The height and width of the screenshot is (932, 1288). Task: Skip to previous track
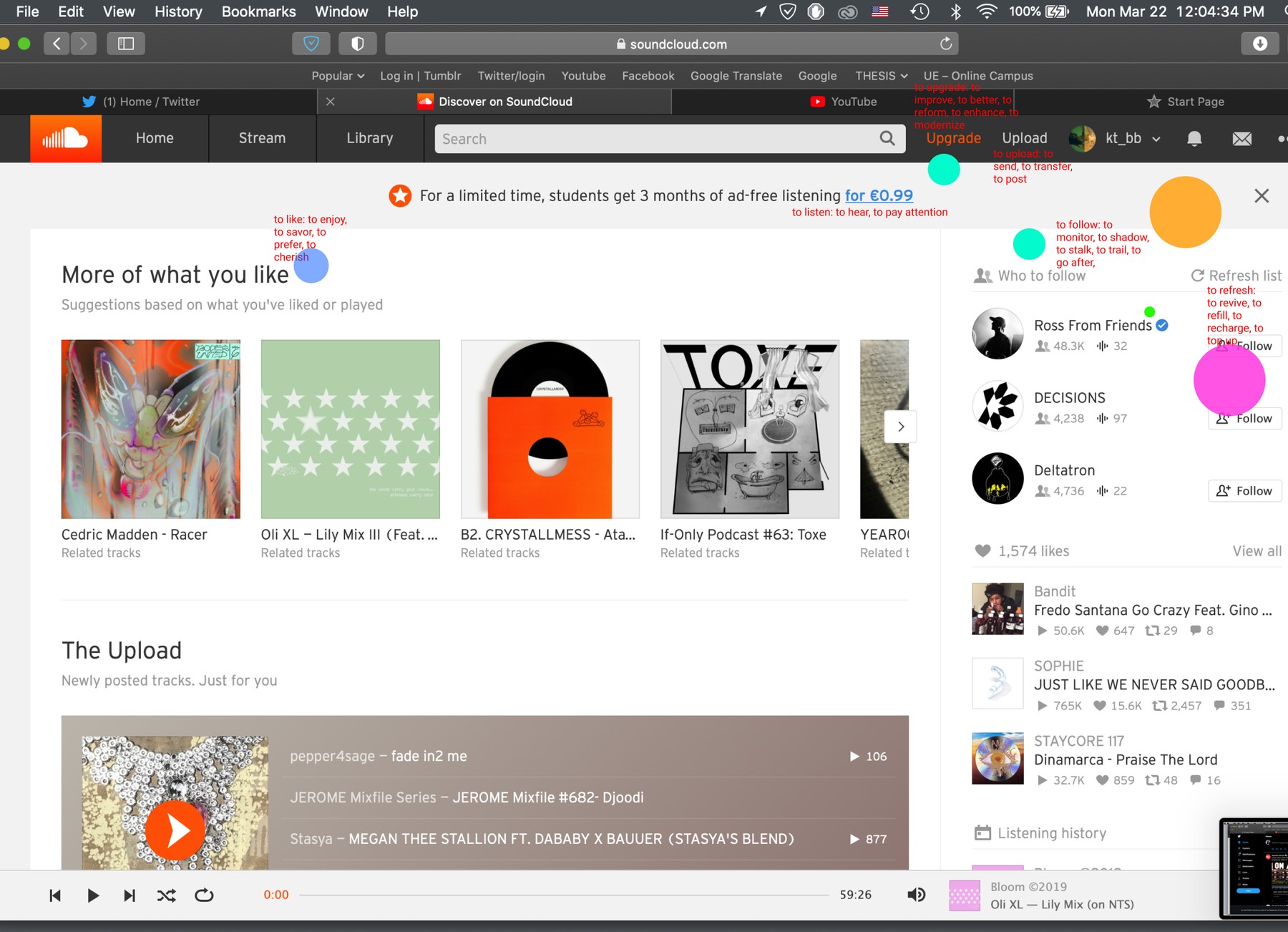[55, 895]
